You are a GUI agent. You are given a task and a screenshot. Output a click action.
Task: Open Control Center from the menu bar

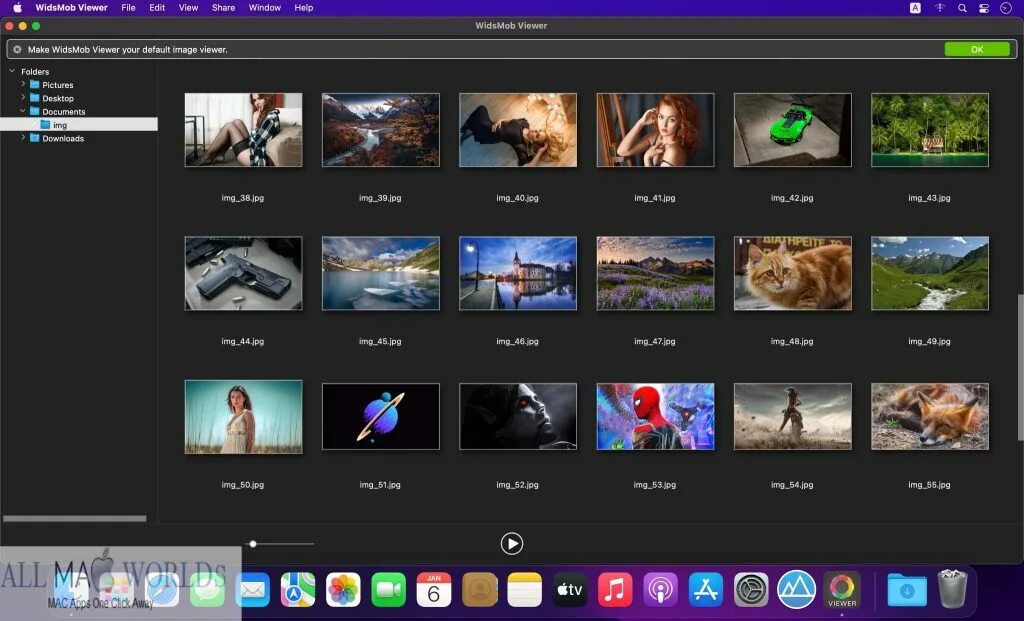tap(983, 8)
